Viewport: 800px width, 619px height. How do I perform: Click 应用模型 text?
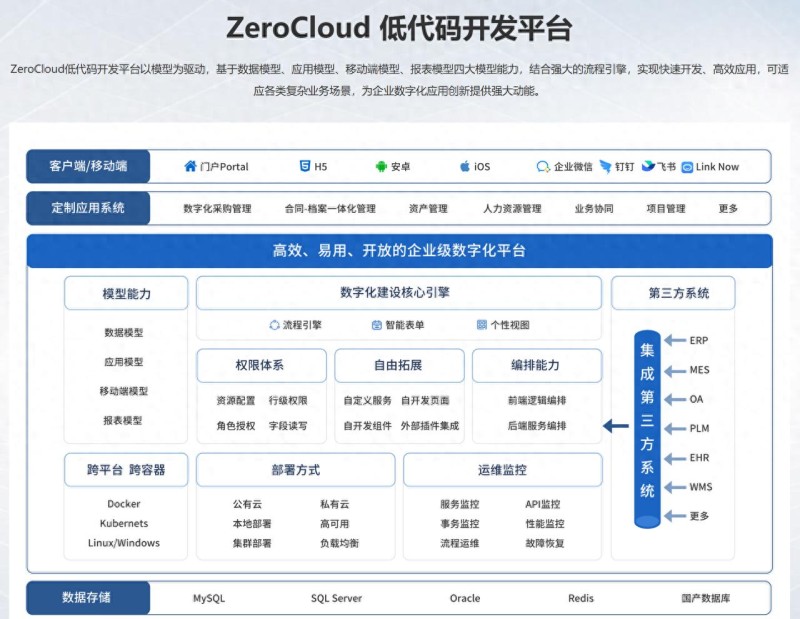pyautogui.click(x=124, y=362)
